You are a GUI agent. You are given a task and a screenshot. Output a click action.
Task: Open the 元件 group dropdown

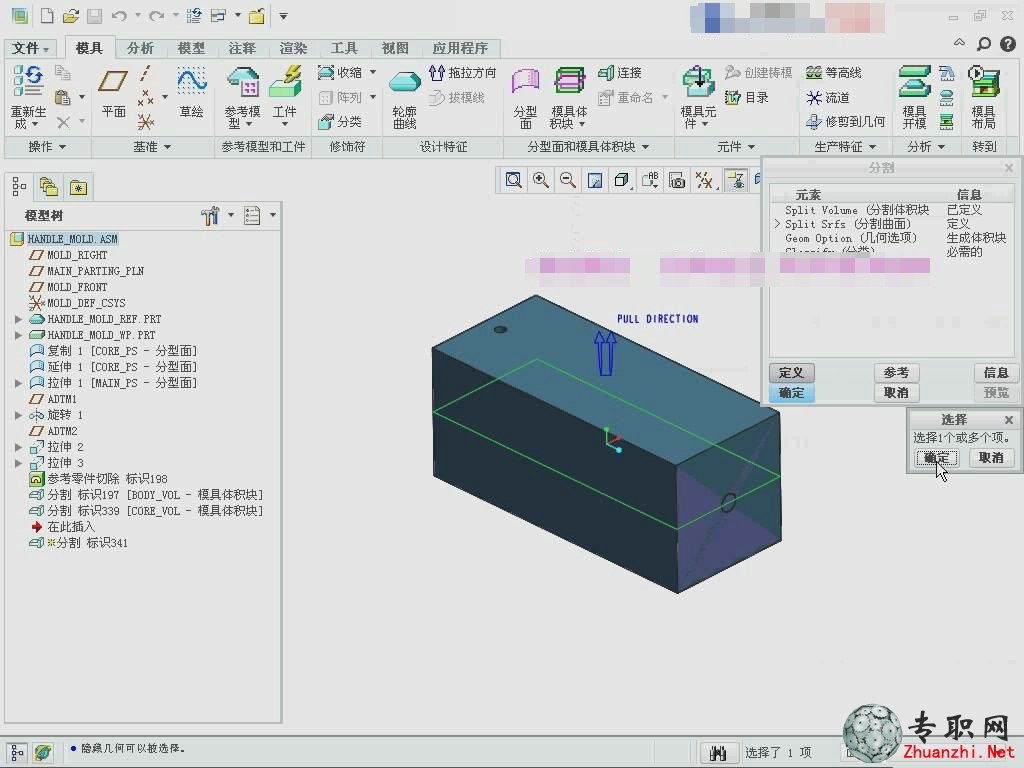(735, 147)
